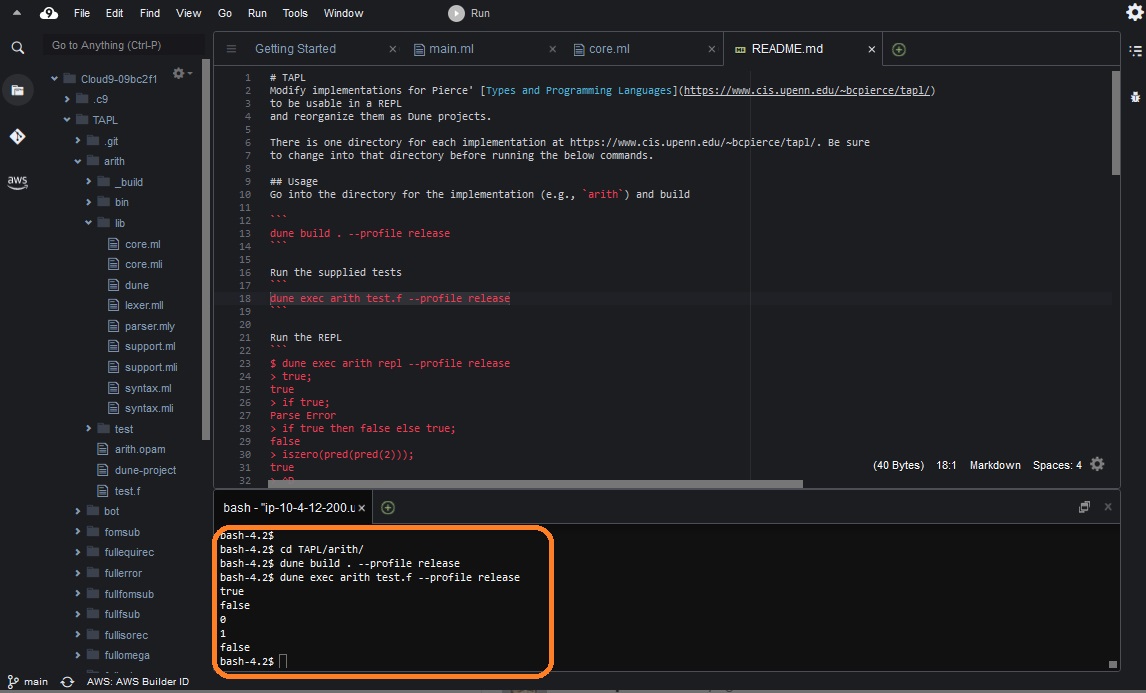The width and height of the screenshot is (1146, 693).
Task: Close the core.ml tab
Action: [x=712, y=49]
